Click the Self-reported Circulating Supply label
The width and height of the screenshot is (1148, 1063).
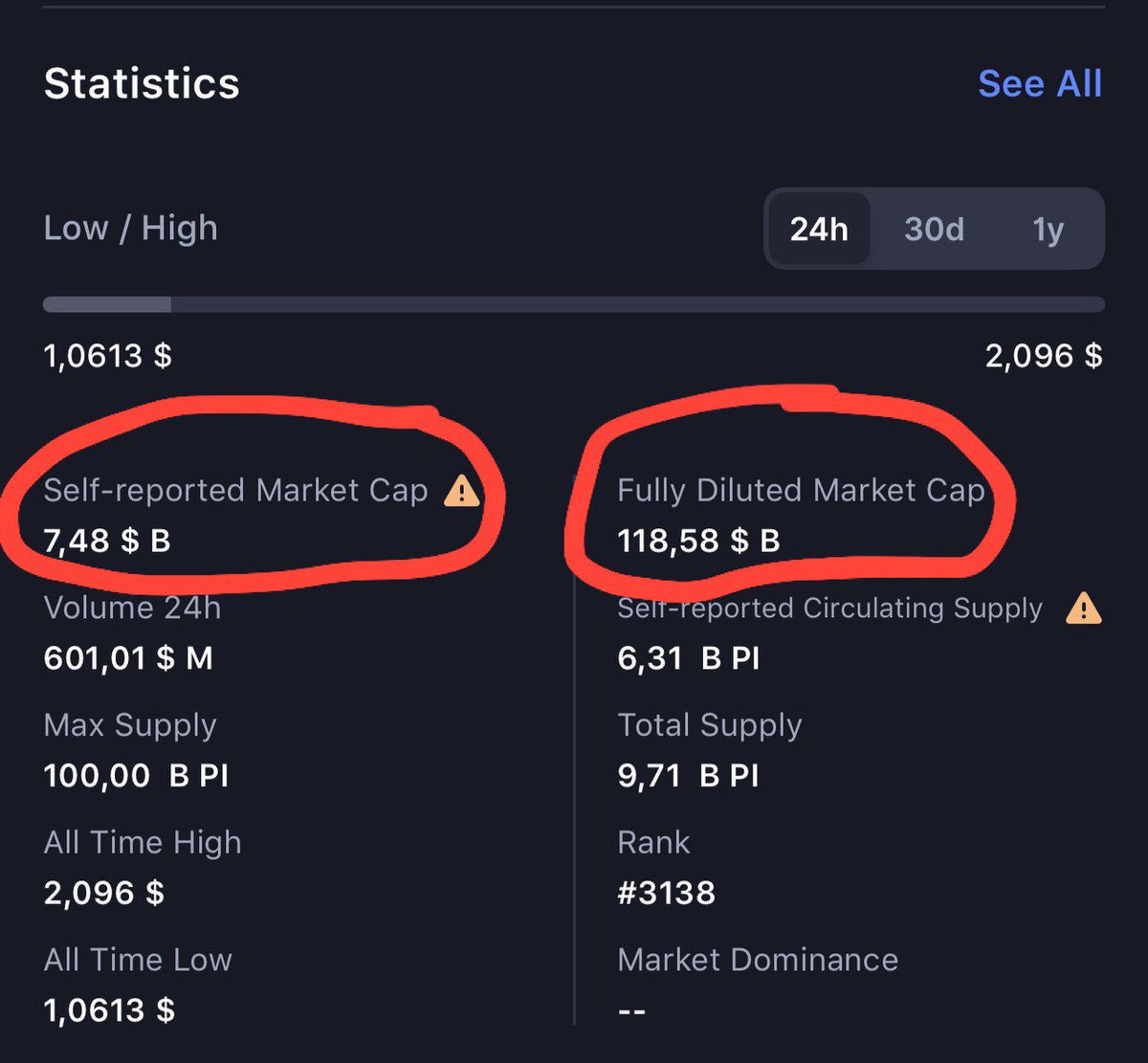(x=829, y=609)
